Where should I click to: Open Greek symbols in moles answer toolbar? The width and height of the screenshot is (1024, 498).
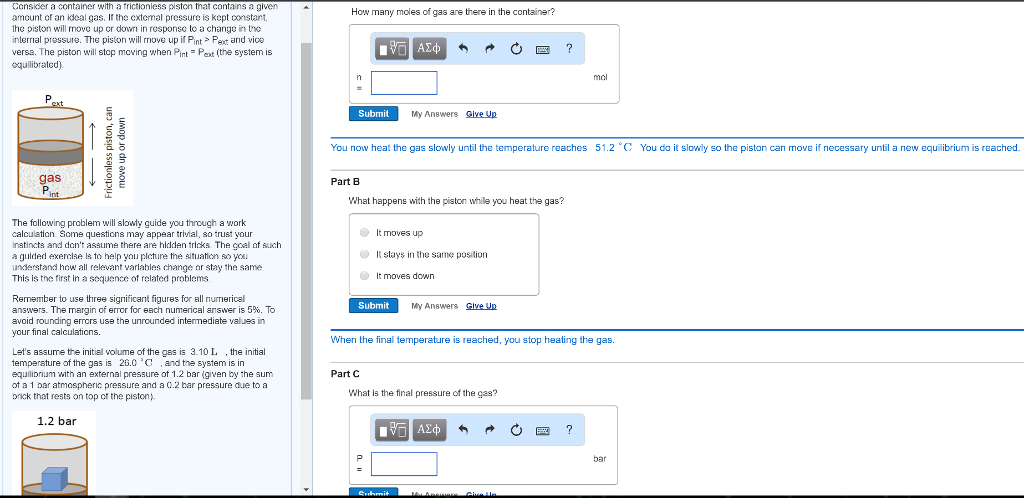[428, 49]
